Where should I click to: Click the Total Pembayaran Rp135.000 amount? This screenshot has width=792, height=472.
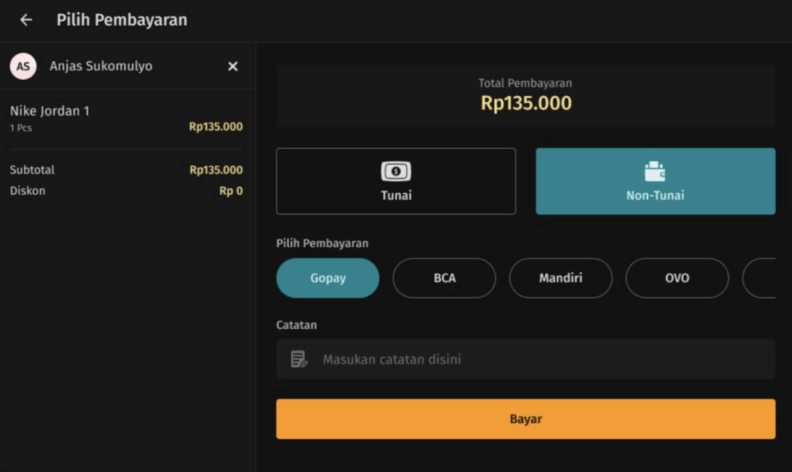pyautogui.click(x=526, y=103)
